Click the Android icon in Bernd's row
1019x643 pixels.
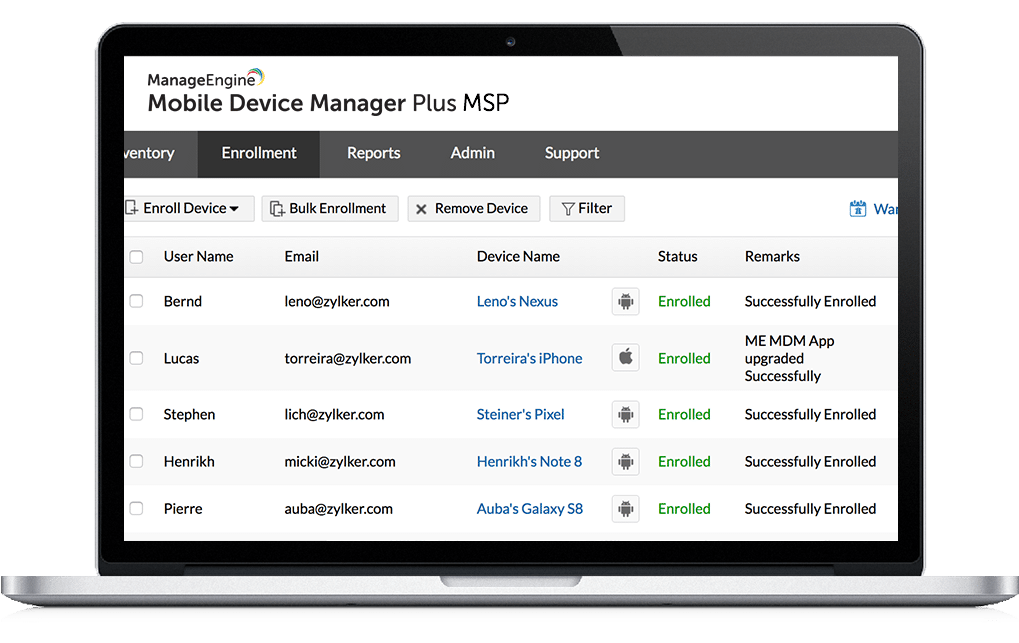[625, 302]
